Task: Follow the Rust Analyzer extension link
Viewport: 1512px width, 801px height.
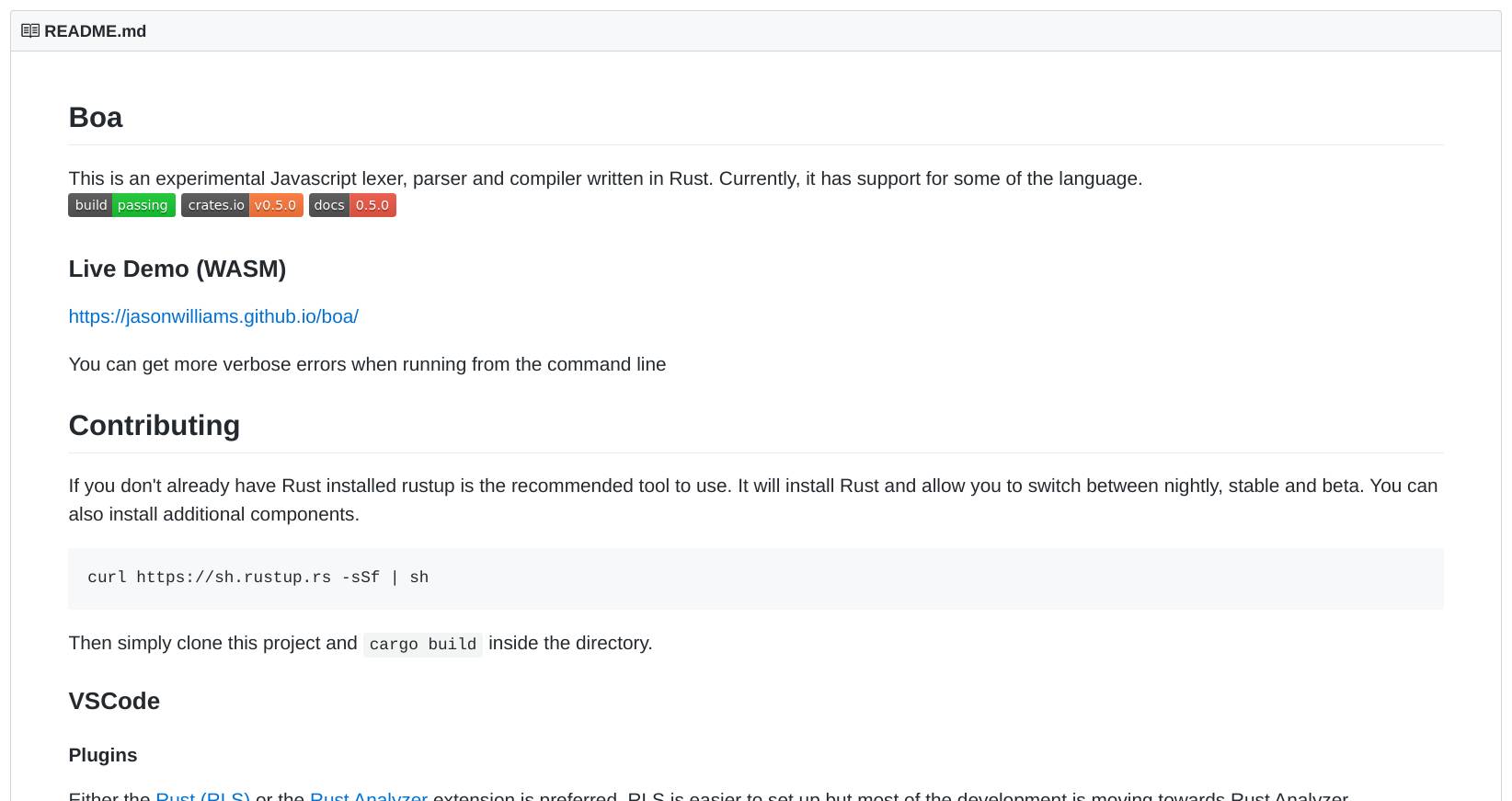Action: coord(368,795)
